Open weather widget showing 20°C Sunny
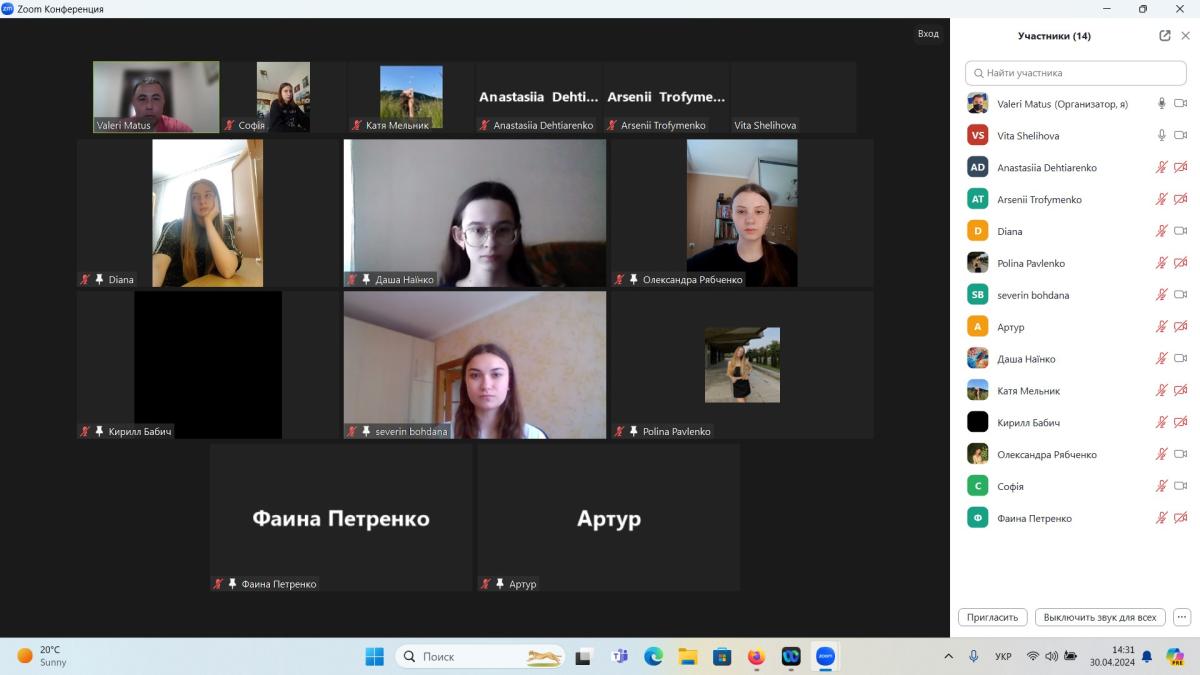The image size is (1200, 675). [42, 656]
